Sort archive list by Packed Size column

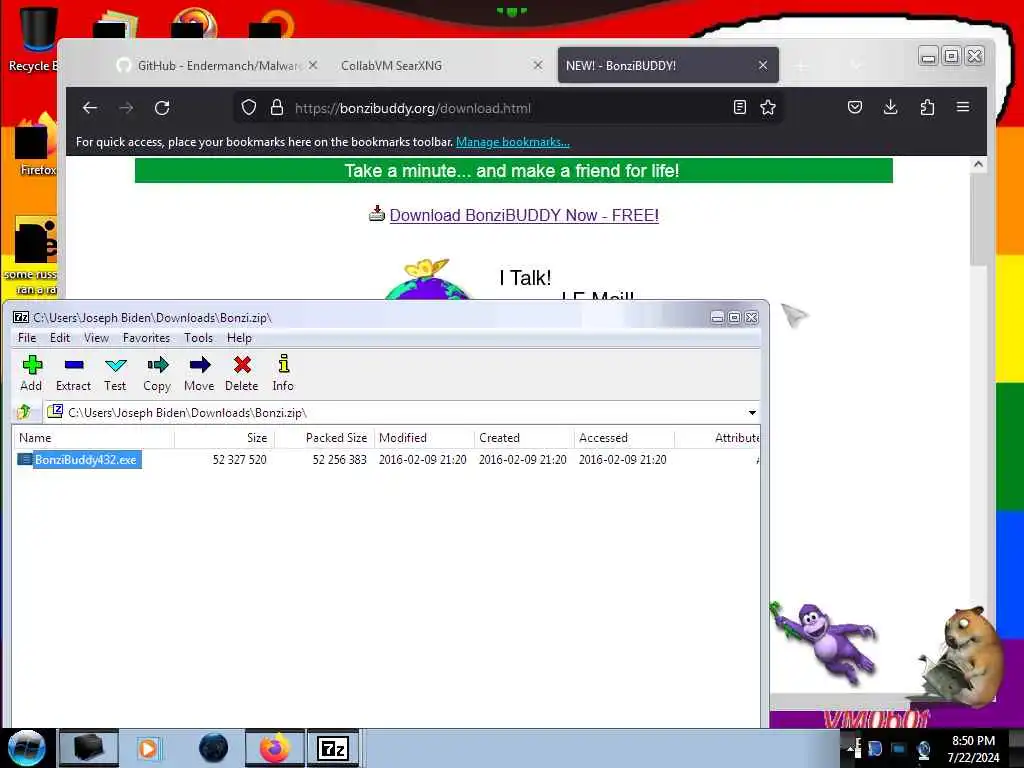pos(324,438)
